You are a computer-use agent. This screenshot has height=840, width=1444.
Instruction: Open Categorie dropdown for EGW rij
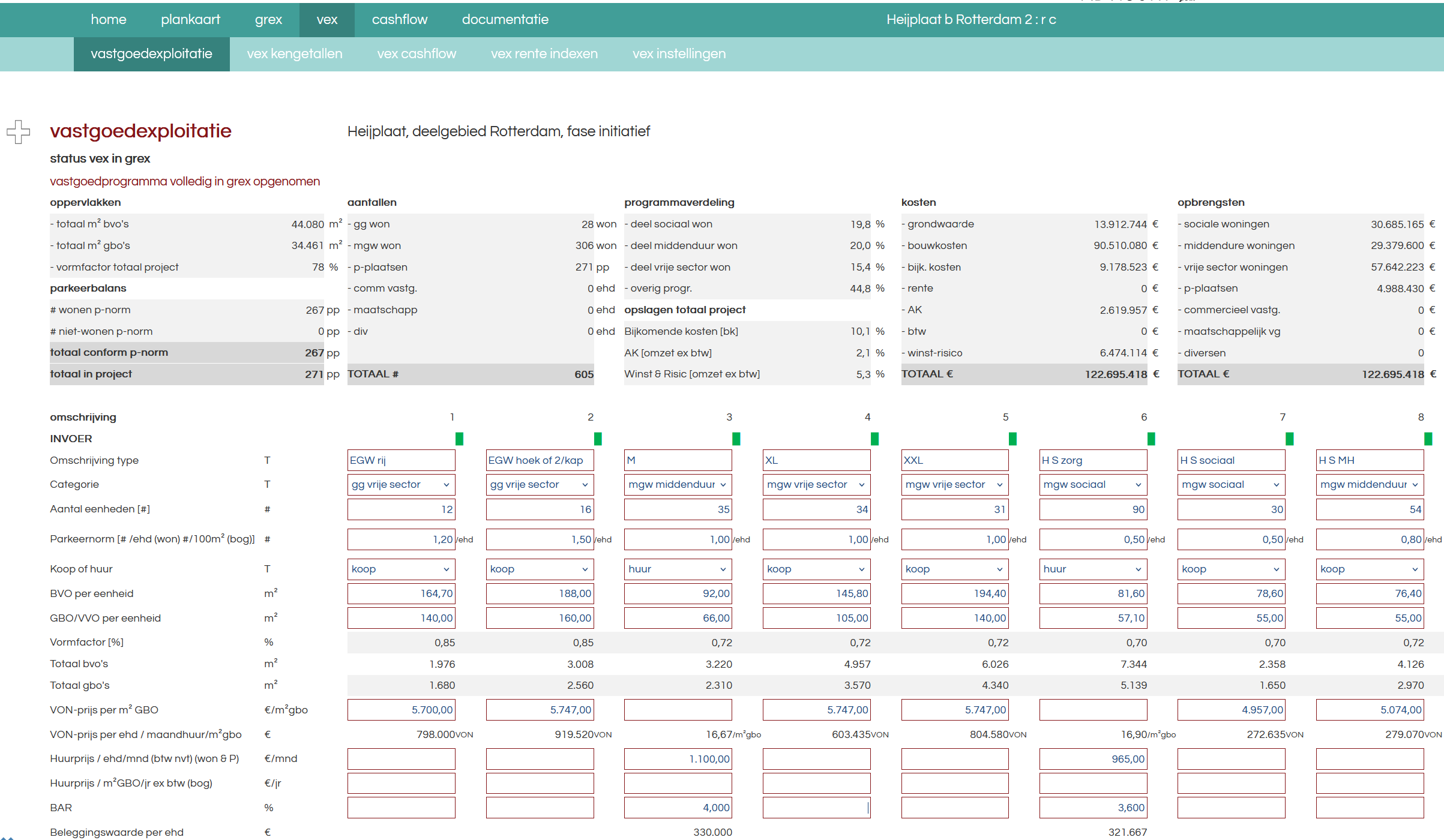pos(401,485)
